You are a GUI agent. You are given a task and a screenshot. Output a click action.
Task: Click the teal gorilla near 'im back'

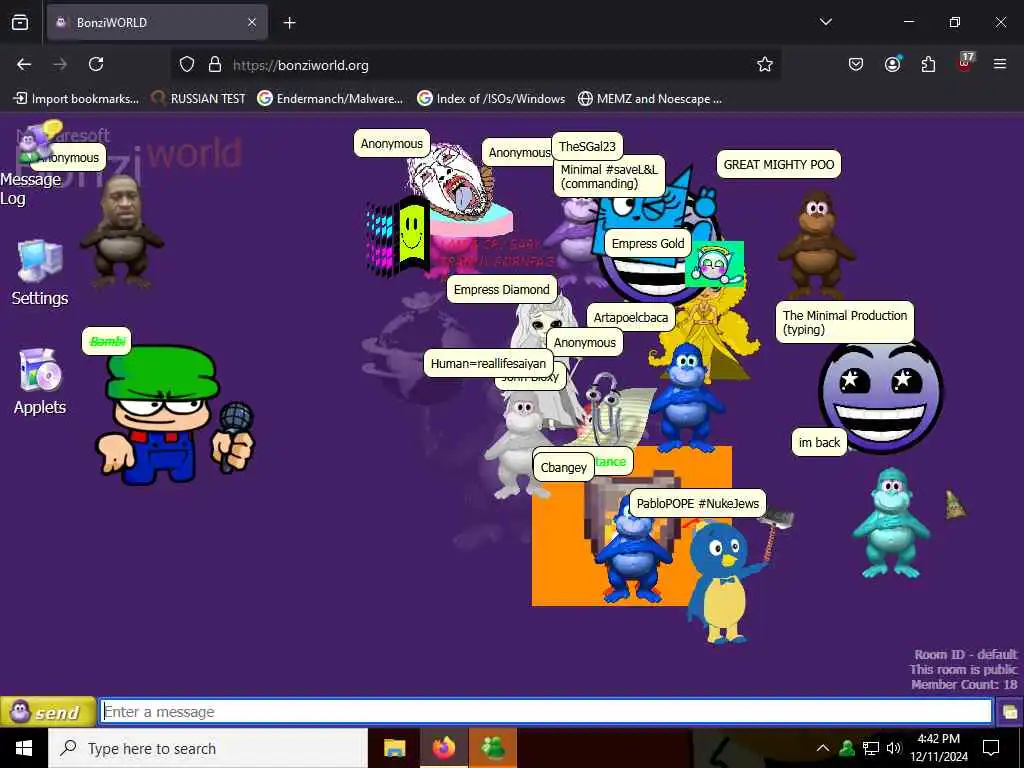pos(890,522)
